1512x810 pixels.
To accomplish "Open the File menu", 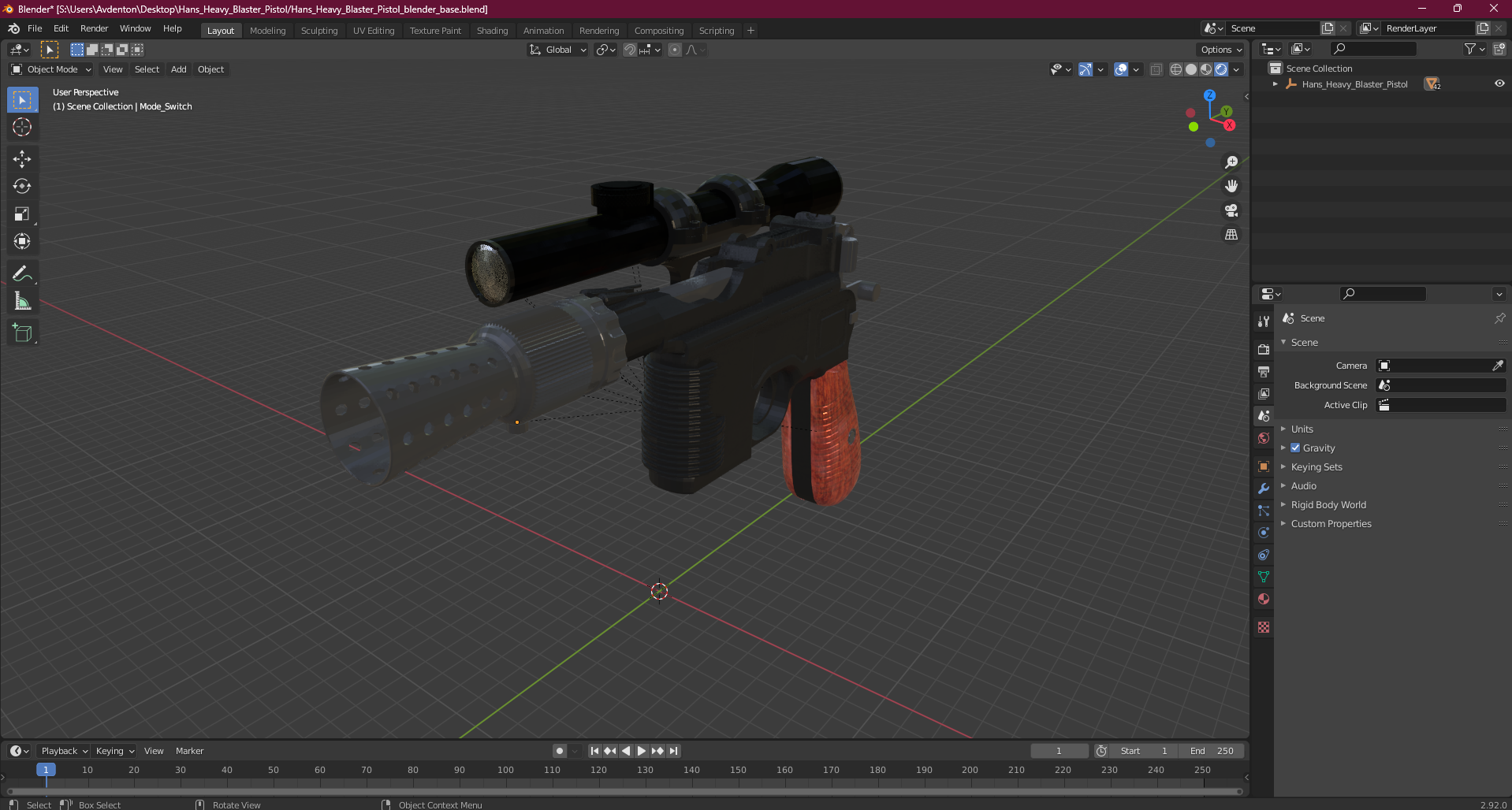I will point(35,28).
